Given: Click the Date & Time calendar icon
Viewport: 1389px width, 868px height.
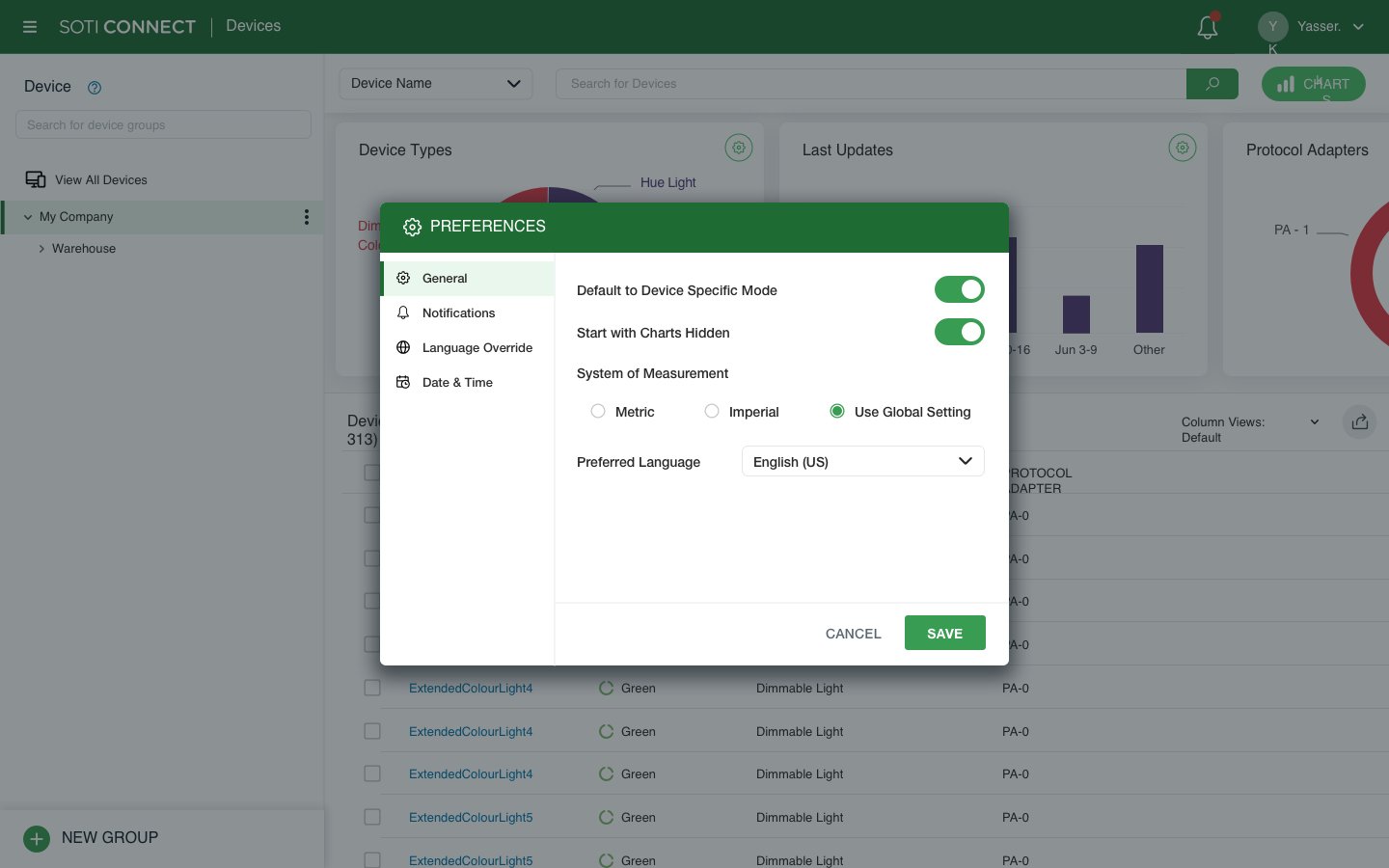Looking at the screenshot, I should point(403,382).
